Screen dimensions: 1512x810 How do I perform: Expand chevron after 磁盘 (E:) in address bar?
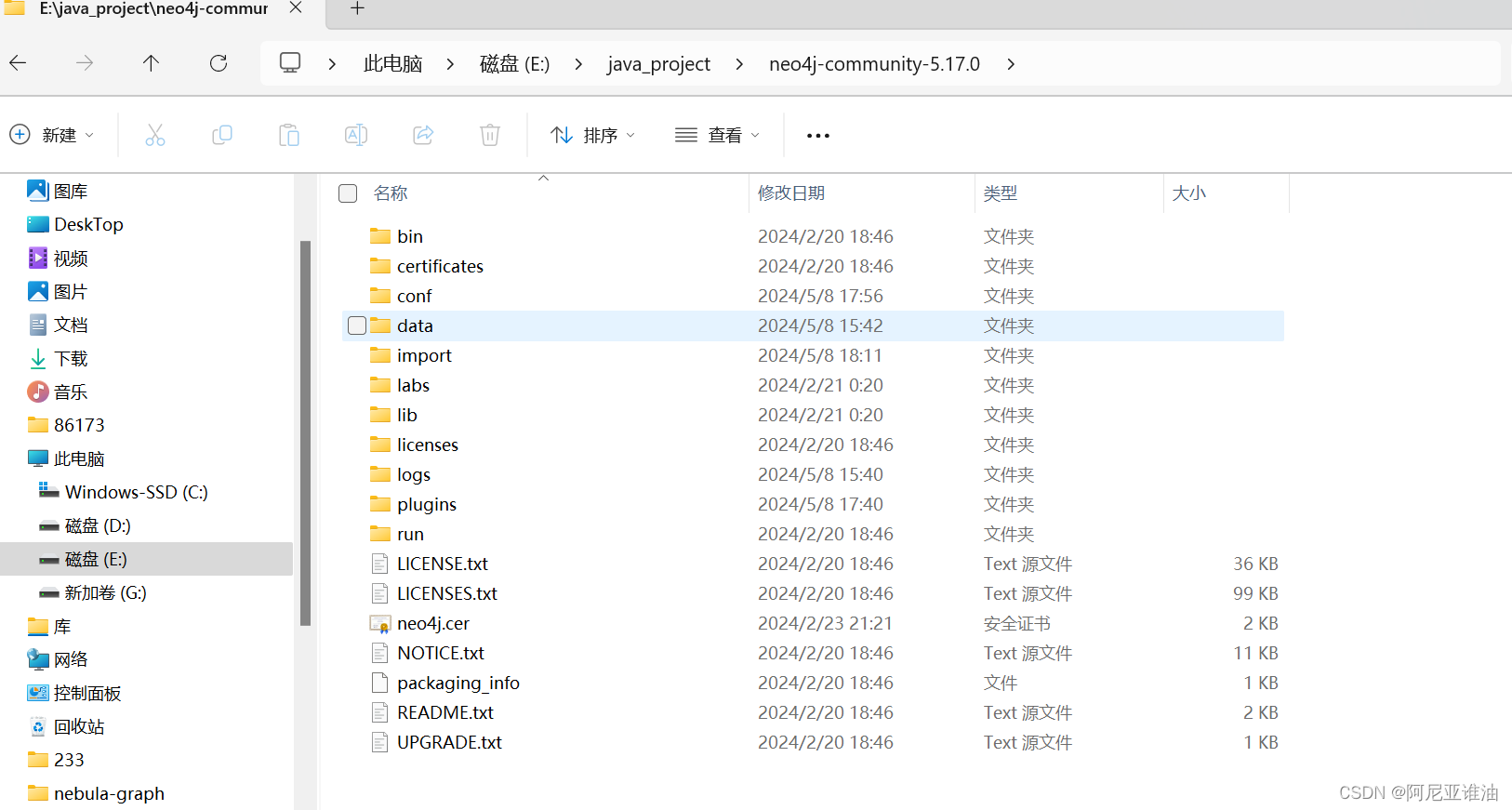coord(578,64)
